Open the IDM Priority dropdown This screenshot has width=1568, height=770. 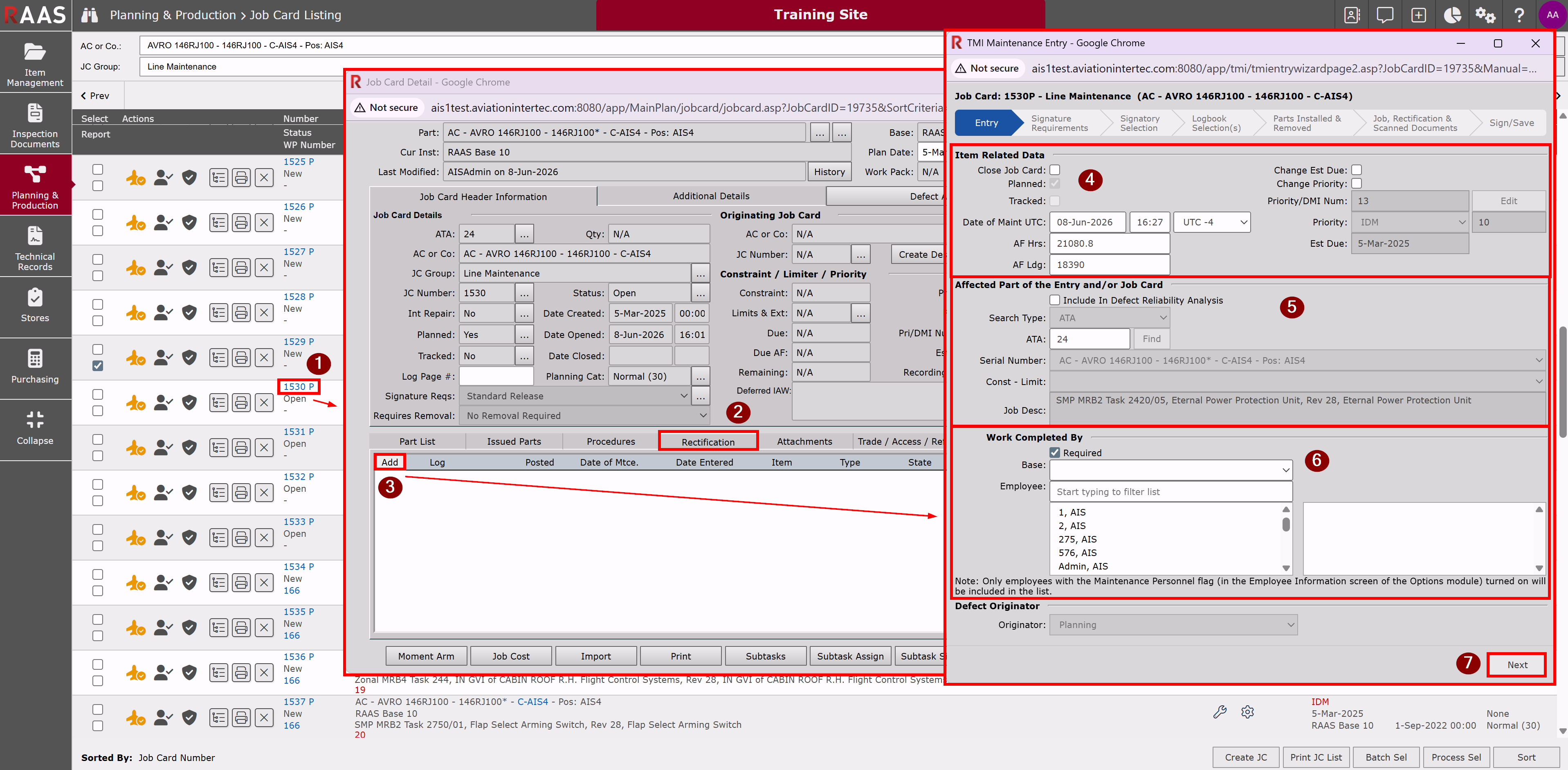tap(1410, 222)
